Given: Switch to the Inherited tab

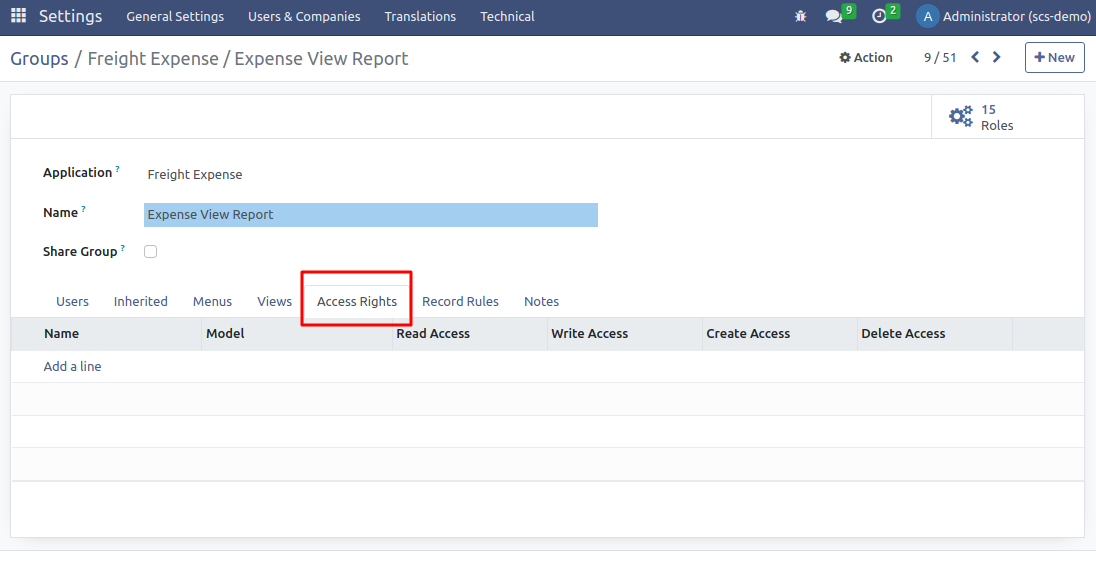Looking at the screenshot, I should (x=140, y=301).
